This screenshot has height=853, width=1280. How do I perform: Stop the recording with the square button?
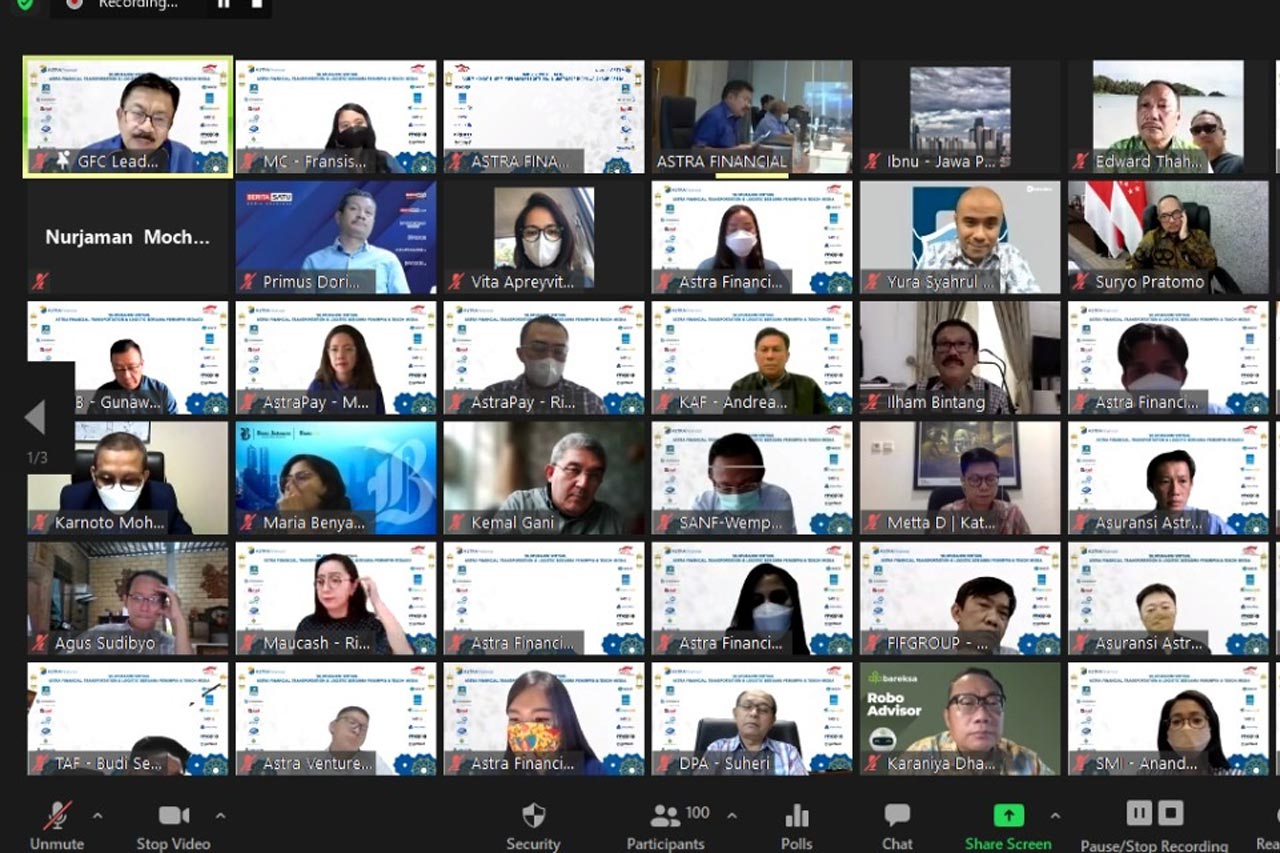point(1171,813)
